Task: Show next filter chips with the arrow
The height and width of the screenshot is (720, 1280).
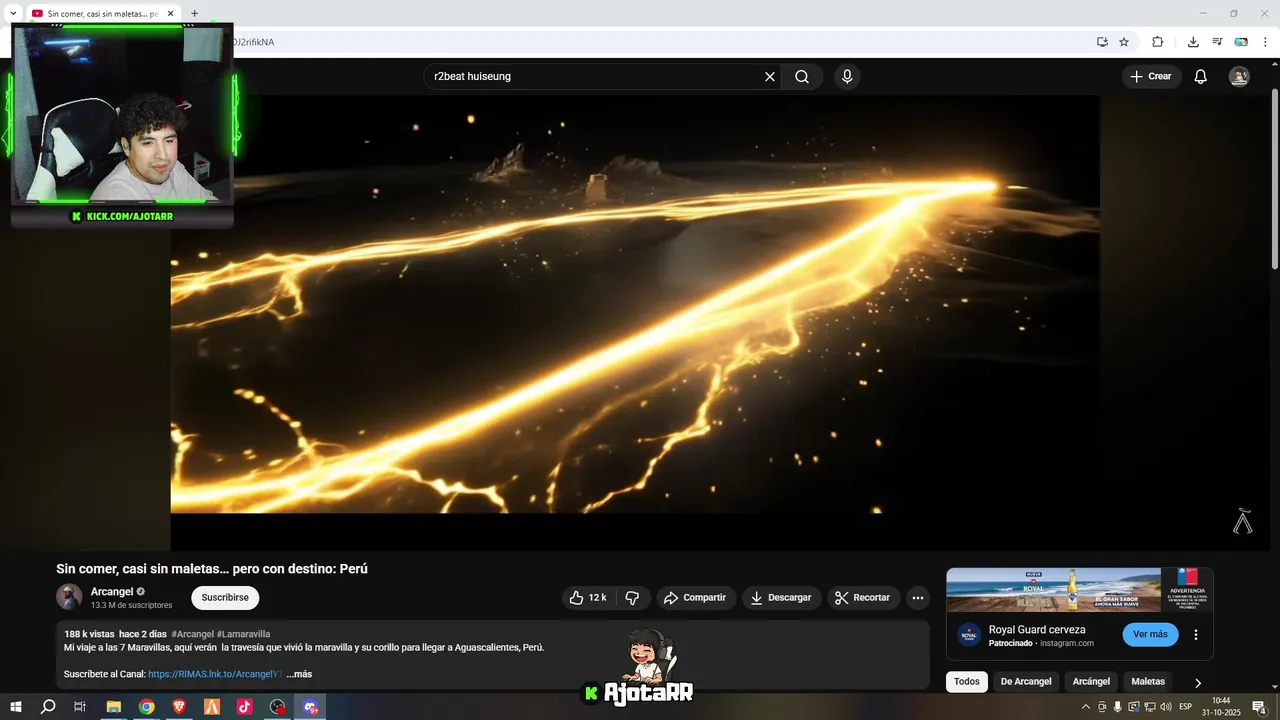Action: coord(1198,683)
